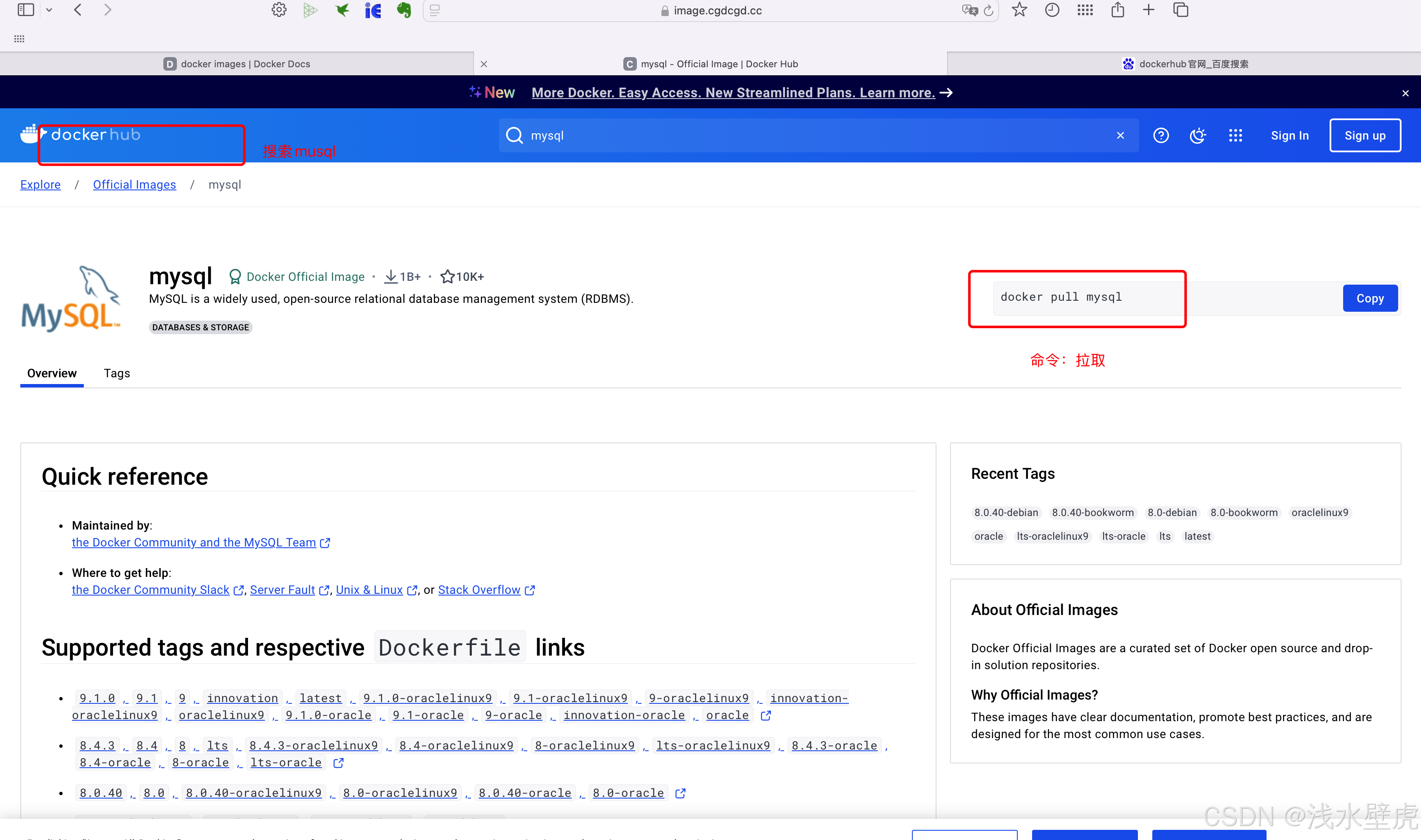This screenshot has height=840, width=1421.
Task: Click the 8.0.40-bookworm recent tag
Action: [1093, 512]
